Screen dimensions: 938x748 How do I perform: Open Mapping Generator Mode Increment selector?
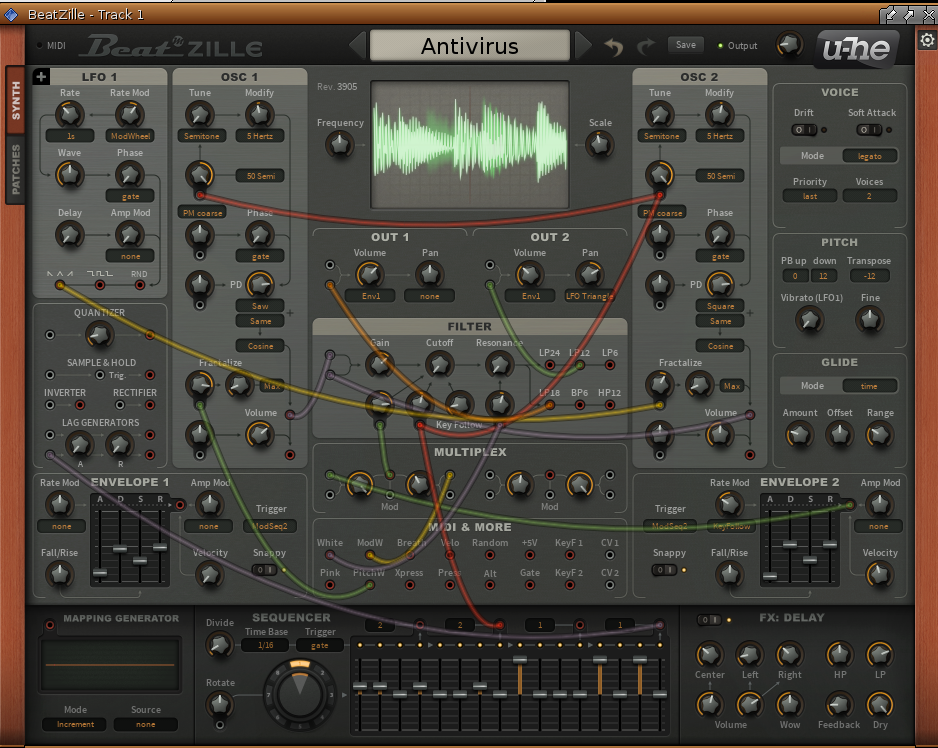(x=75, y=724)
